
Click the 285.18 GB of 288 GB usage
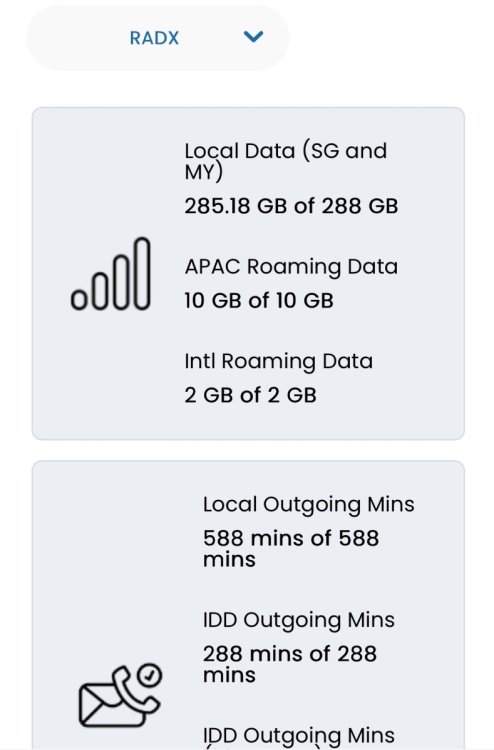click(291, 206)
